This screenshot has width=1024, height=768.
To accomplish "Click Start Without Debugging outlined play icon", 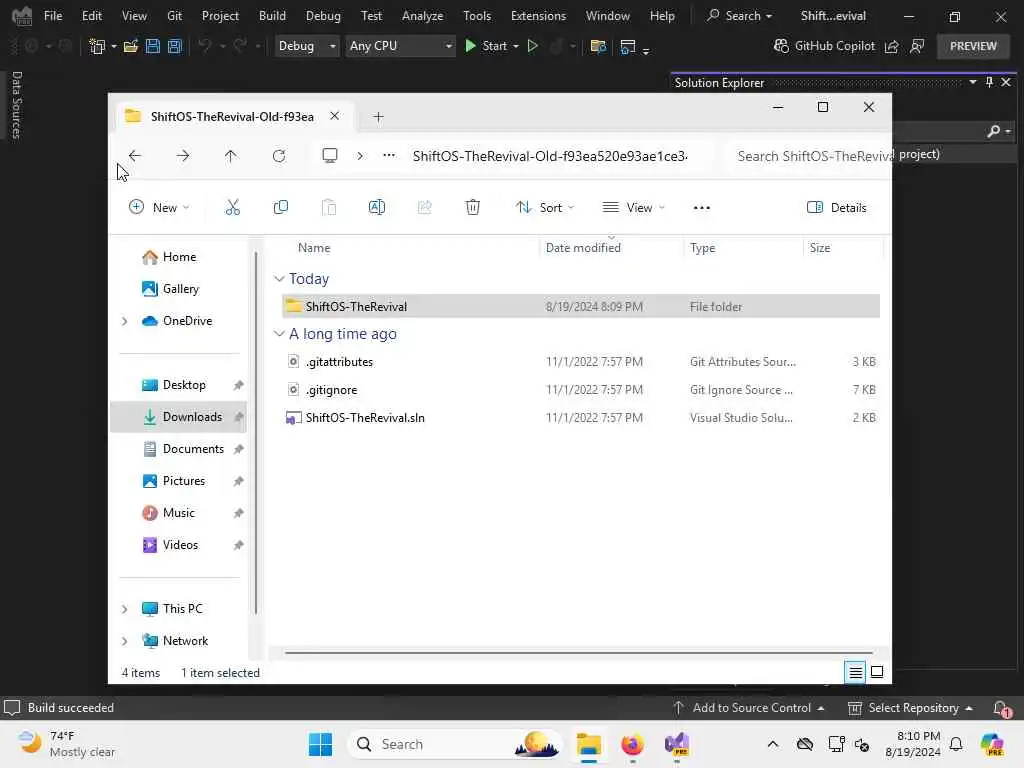I will [x=532, y=46].
